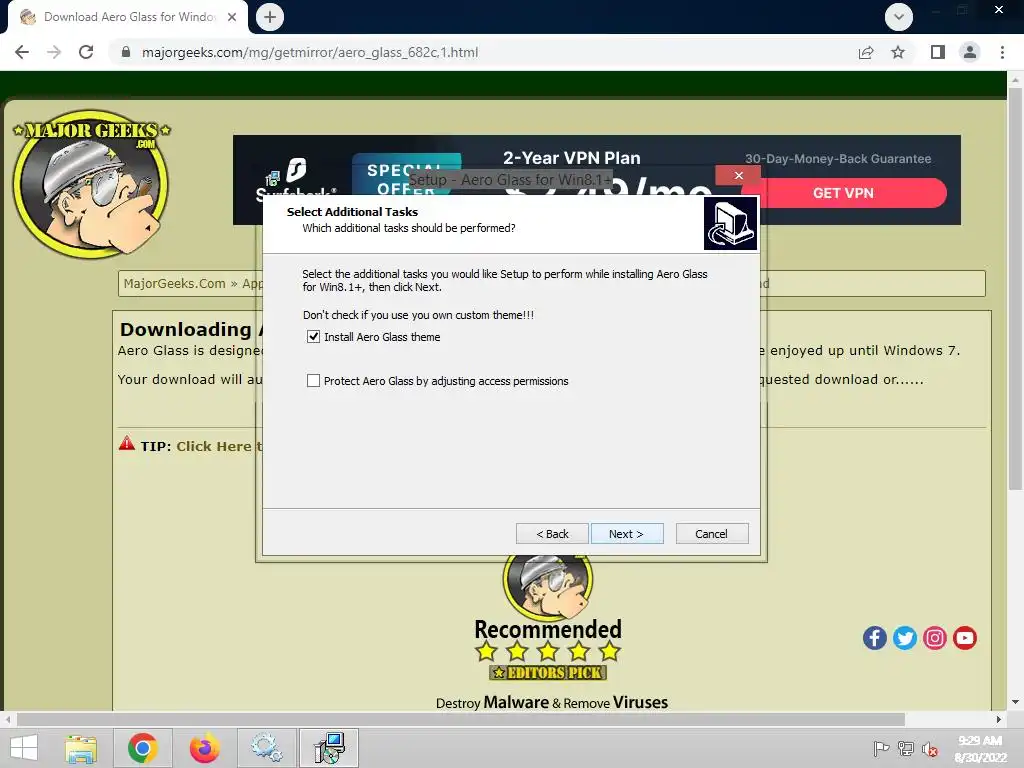Image resolution: width=1024 pixels, height=768 pixels.
Task: Go back with the Back button
Action: tap(552, 534)
